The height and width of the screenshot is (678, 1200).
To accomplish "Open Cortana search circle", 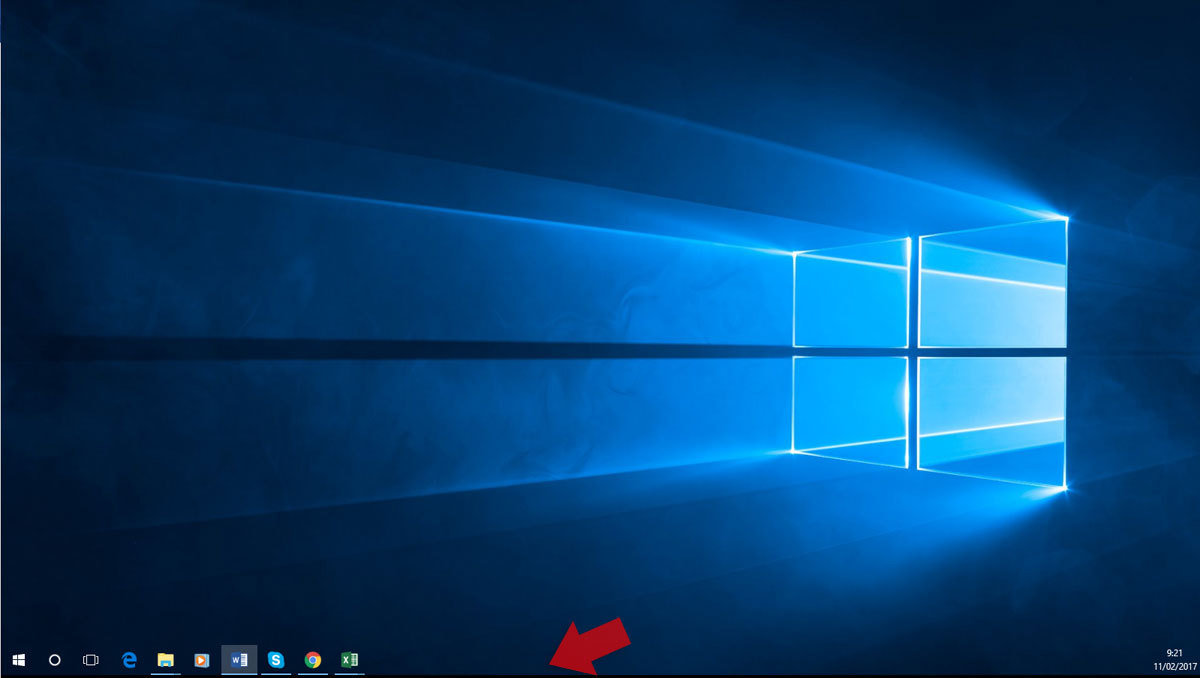I will click(x=55, y=660).
